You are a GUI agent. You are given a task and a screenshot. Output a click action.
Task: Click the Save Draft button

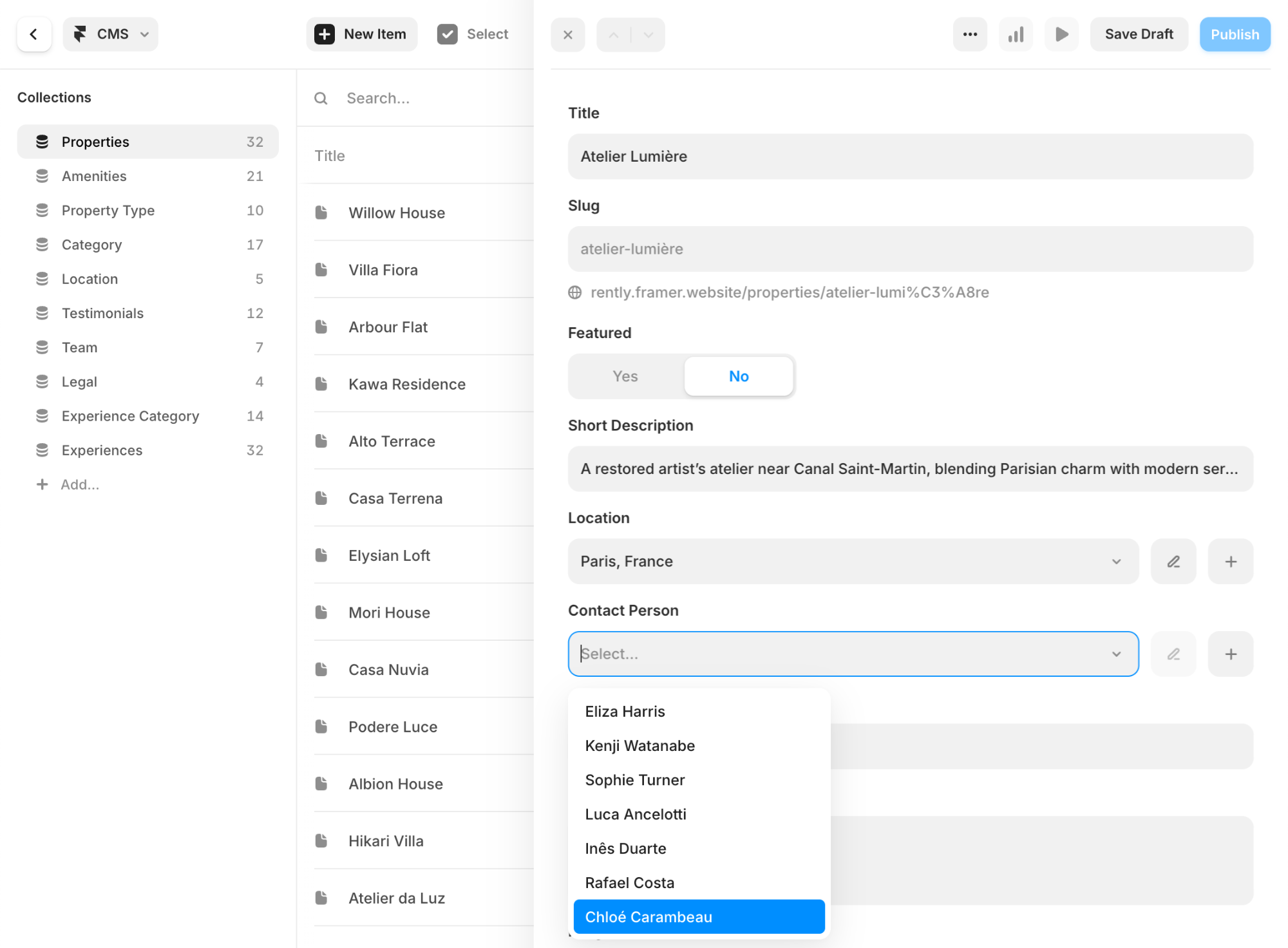click(1139, 34)
